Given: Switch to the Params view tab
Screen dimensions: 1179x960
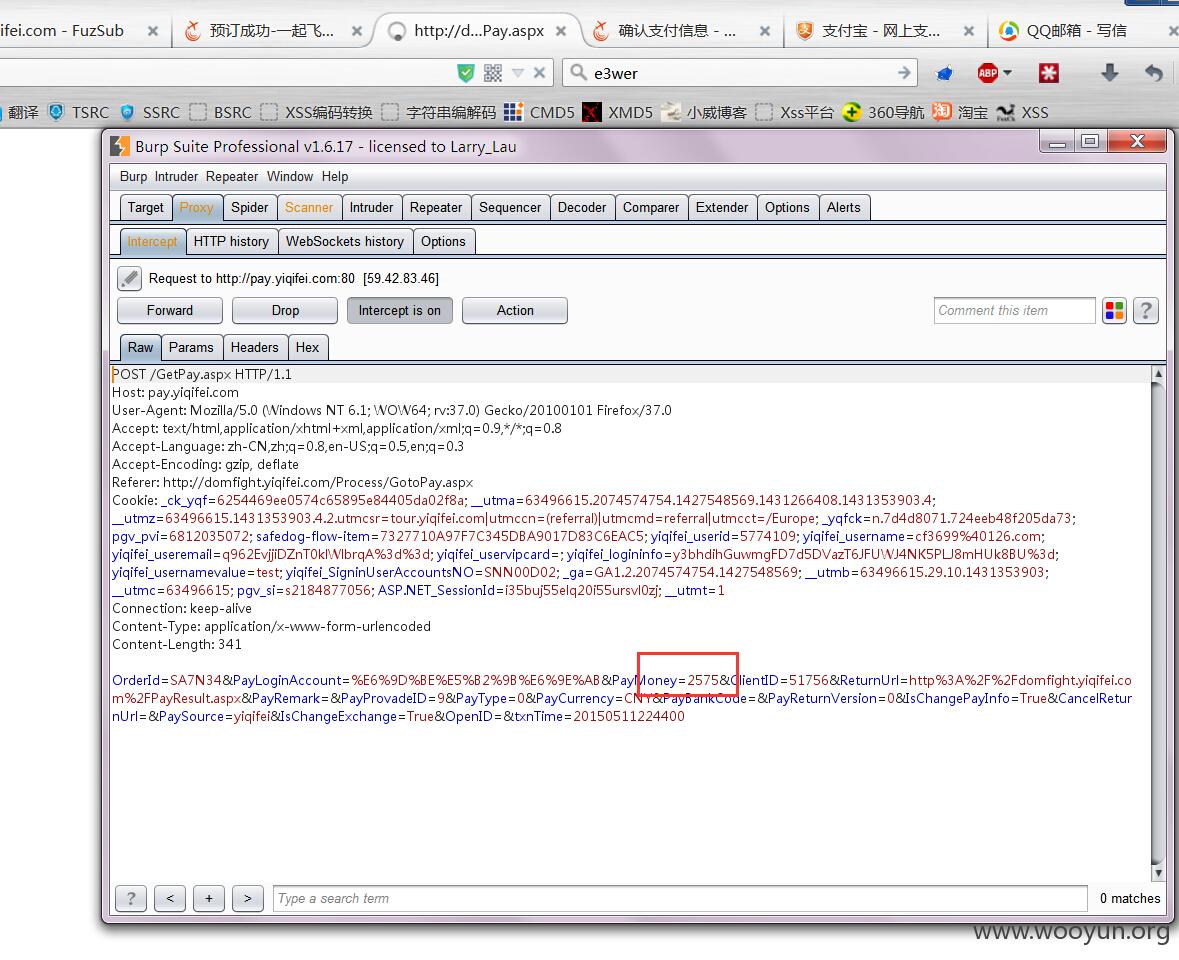Looking at the screenshot, I should pos(191,347).
